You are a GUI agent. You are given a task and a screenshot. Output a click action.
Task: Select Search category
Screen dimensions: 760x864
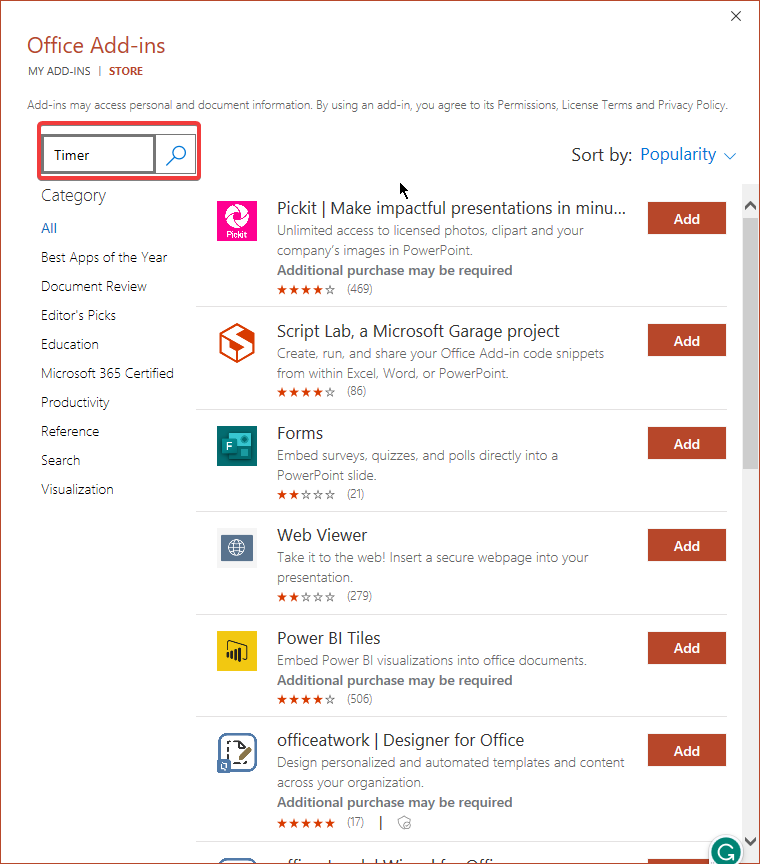61,461
